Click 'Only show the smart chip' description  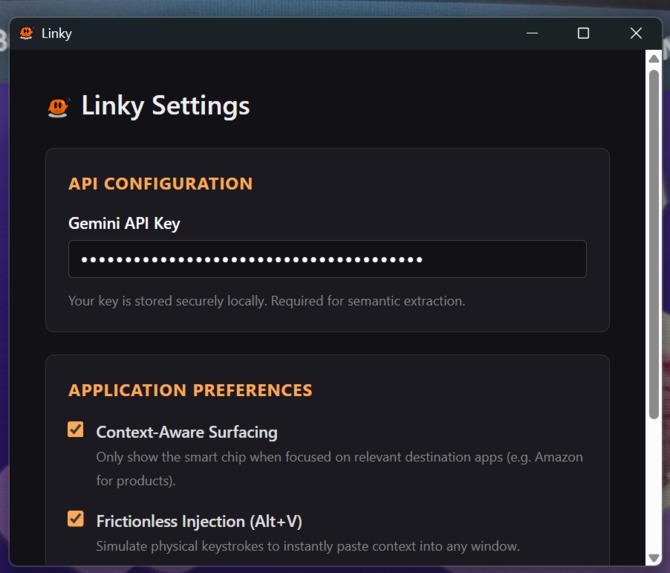click(339, 469)
